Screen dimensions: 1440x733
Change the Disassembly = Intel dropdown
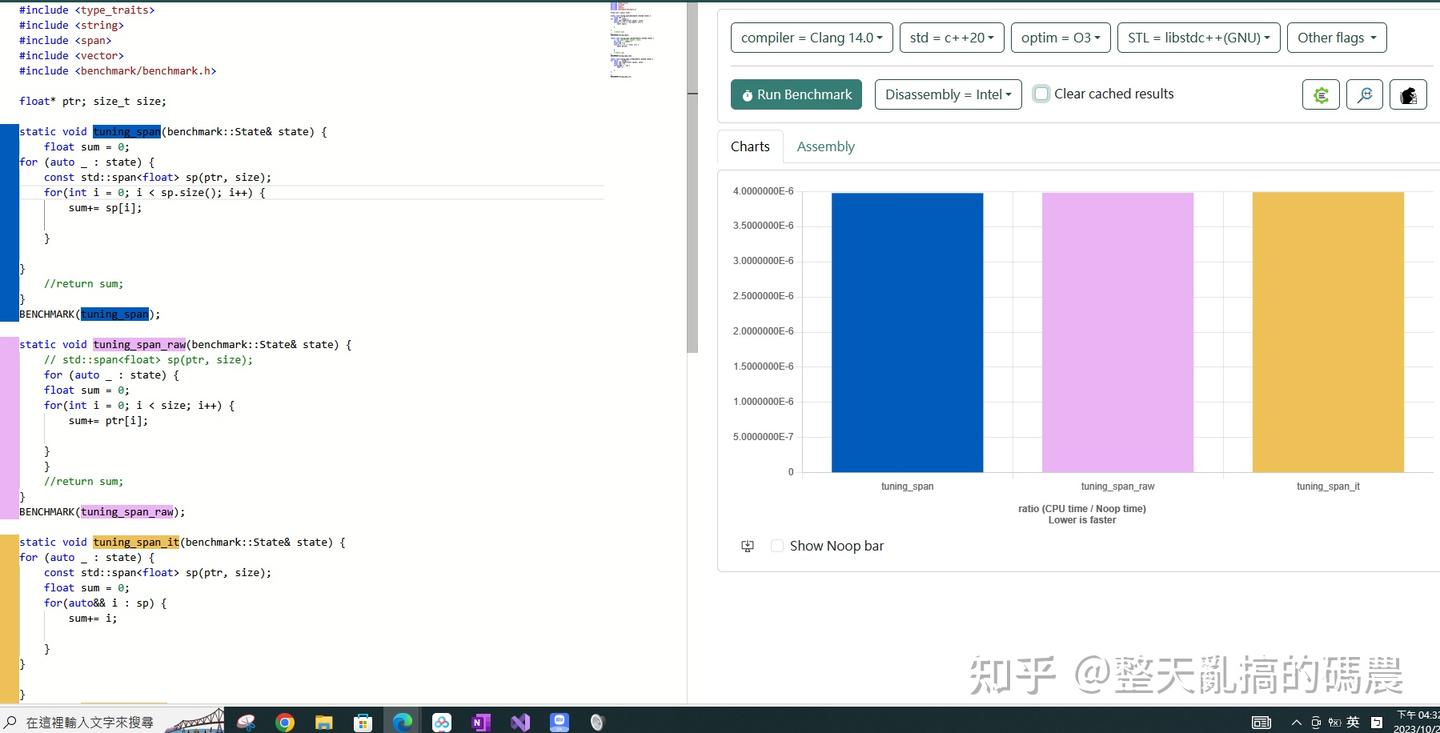pyautogui.click(x=948, y=95)
